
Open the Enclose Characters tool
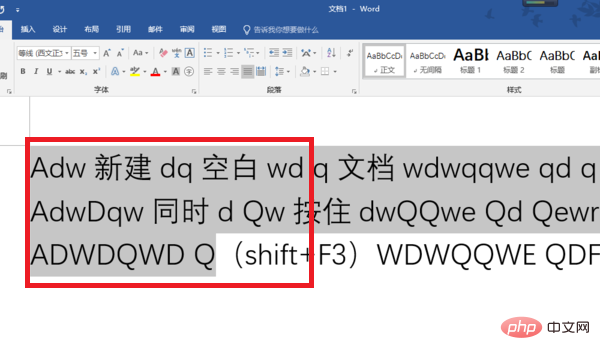click(x=189, y=71)
